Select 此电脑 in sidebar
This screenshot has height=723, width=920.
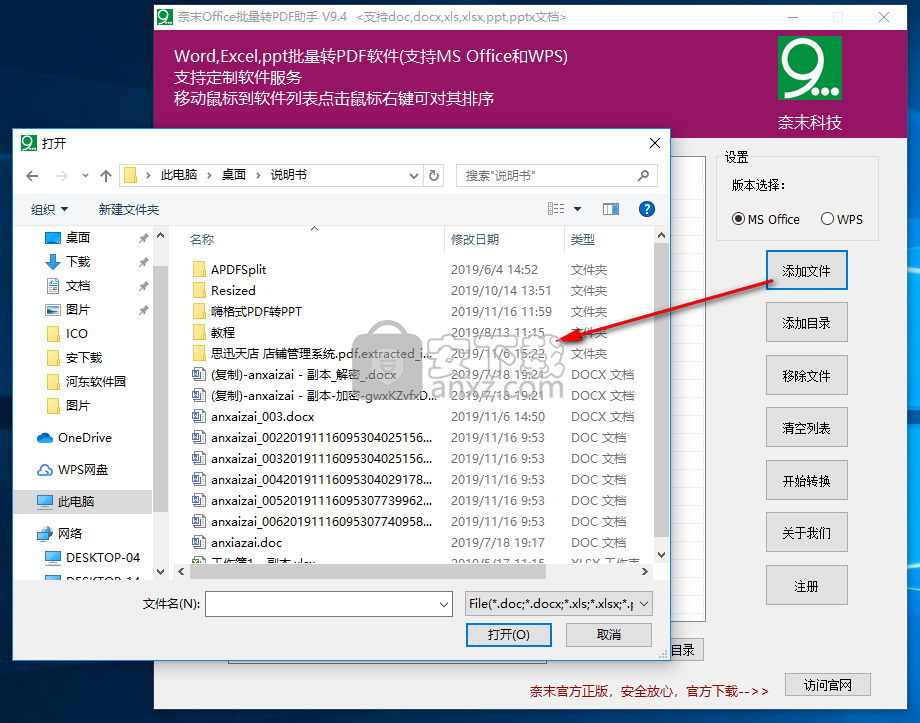click(x=83, y=502)
